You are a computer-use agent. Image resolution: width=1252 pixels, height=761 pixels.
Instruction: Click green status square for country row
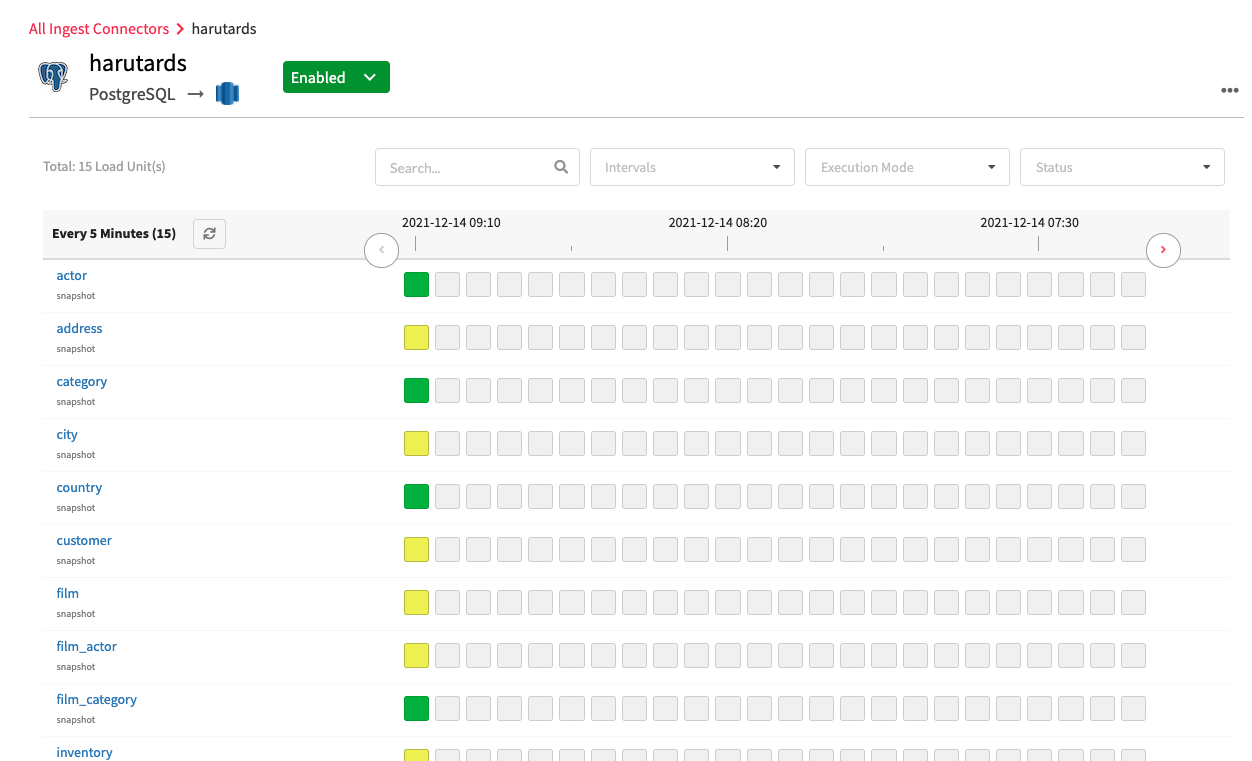tap(416, 497)
